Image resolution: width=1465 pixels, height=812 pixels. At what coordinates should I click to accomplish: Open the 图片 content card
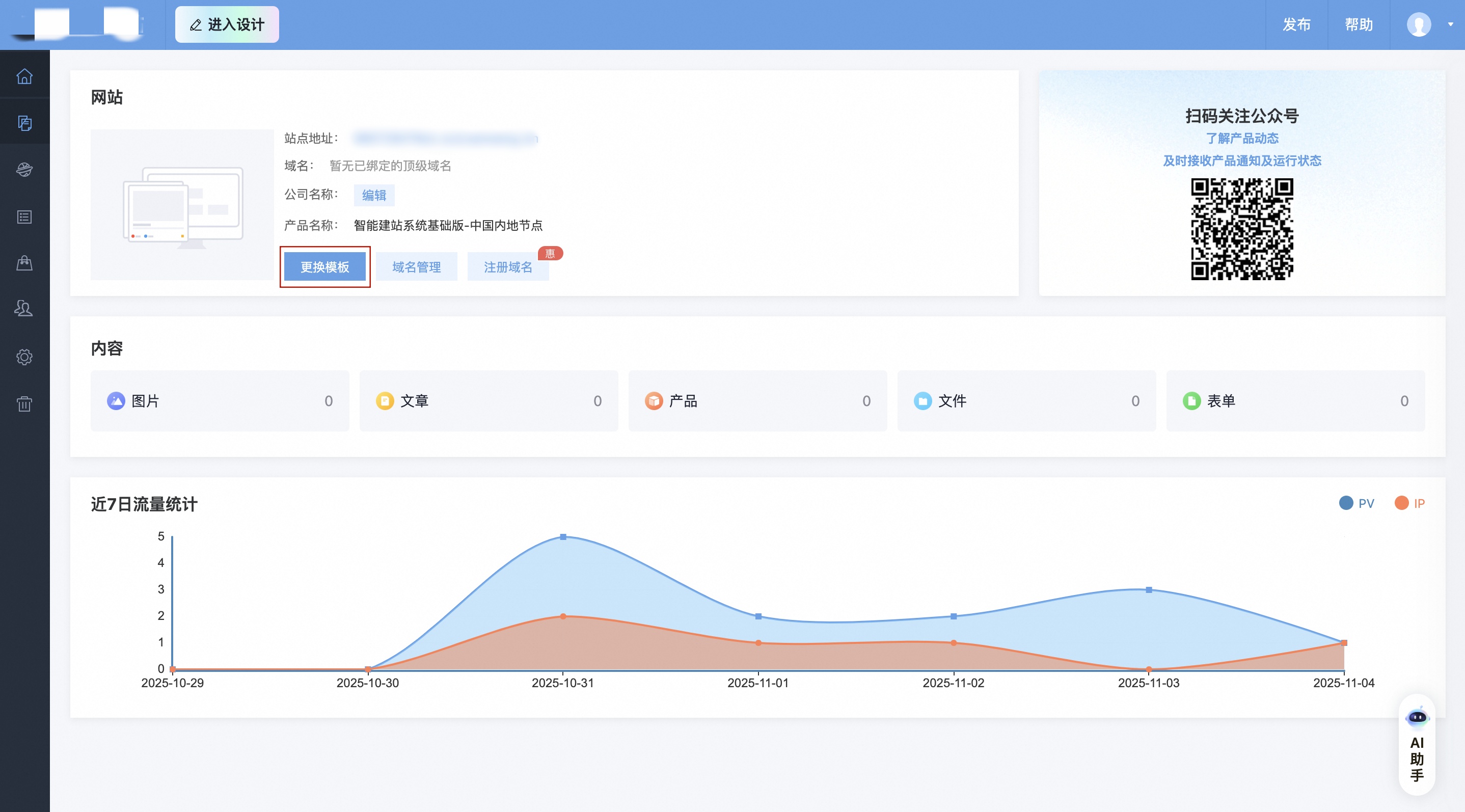pos(220,401)
